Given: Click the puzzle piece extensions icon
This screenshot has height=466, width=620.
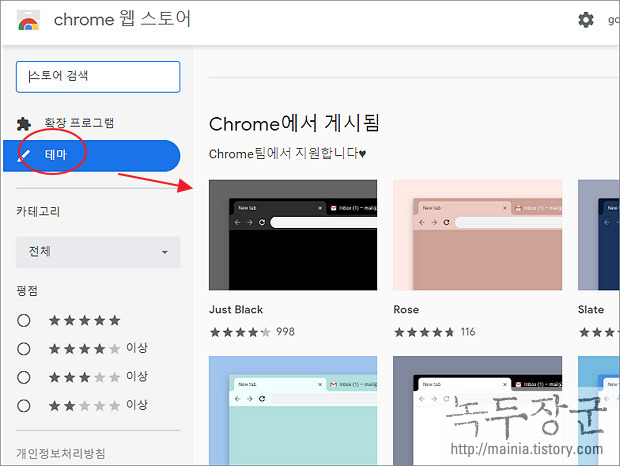Looking at the screenshot, I should pos(24,124).
